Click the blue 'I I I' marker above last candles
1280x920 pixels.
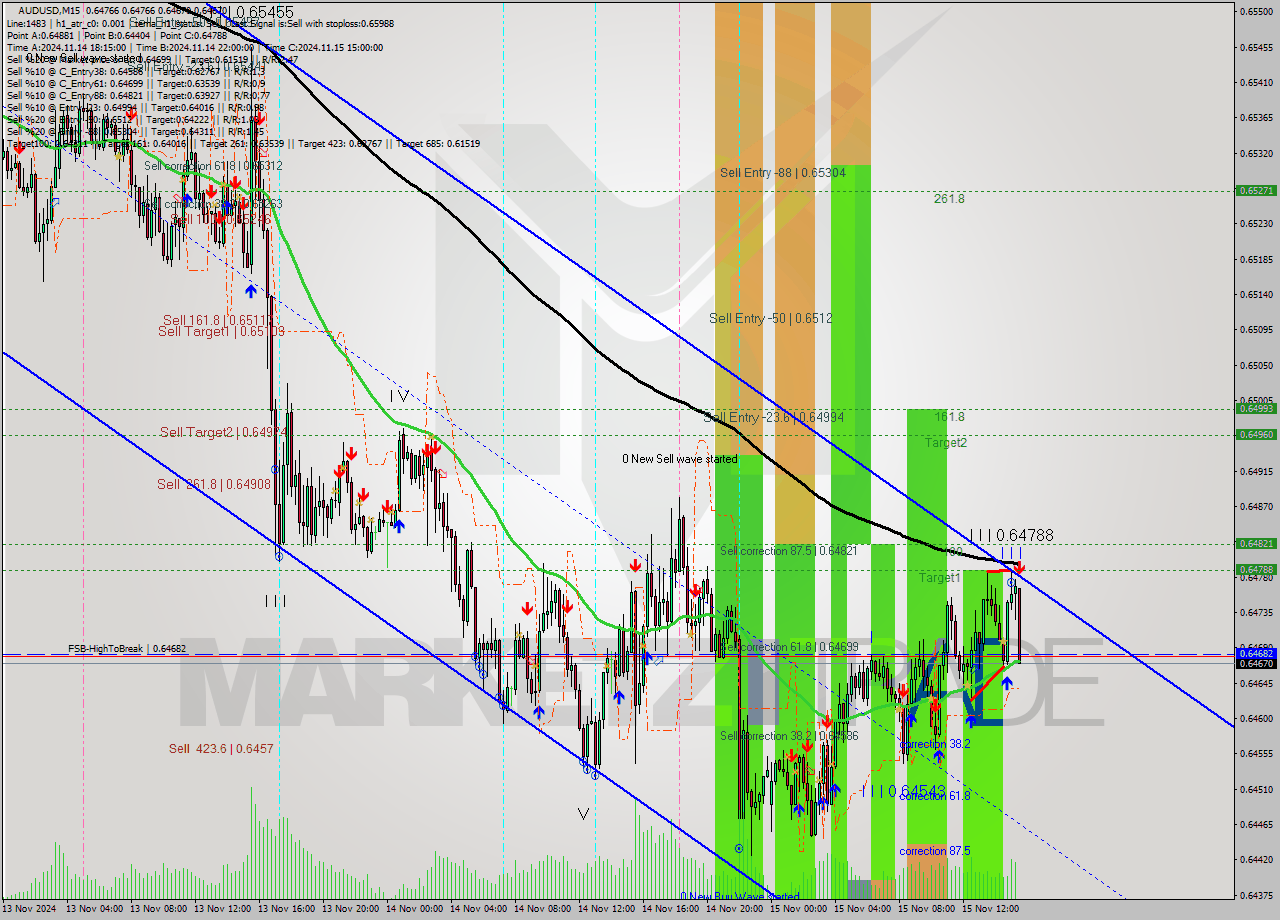pos(1011,552)
